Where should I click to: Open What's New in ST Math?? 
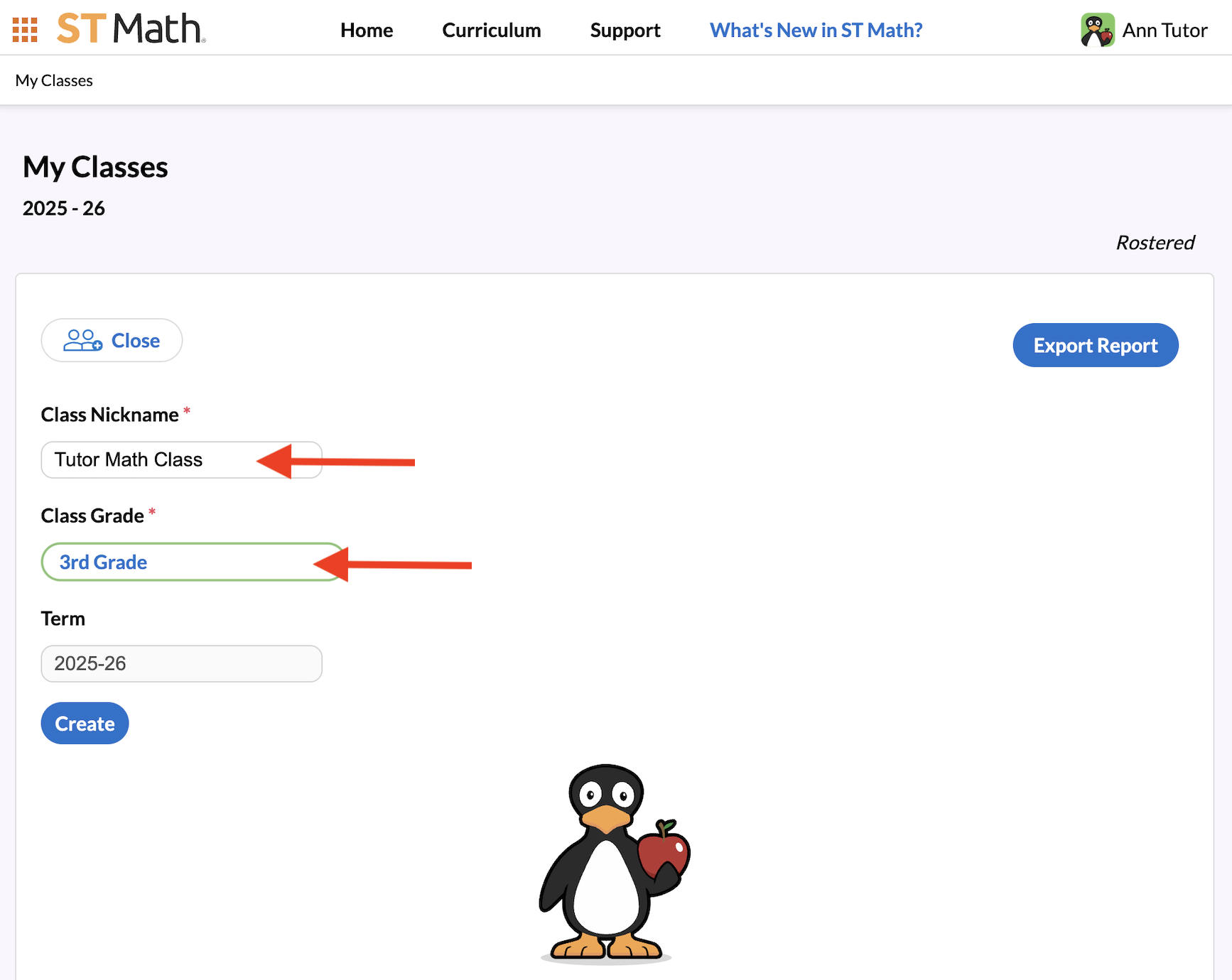pyautogui.click(x=816, y=30)
